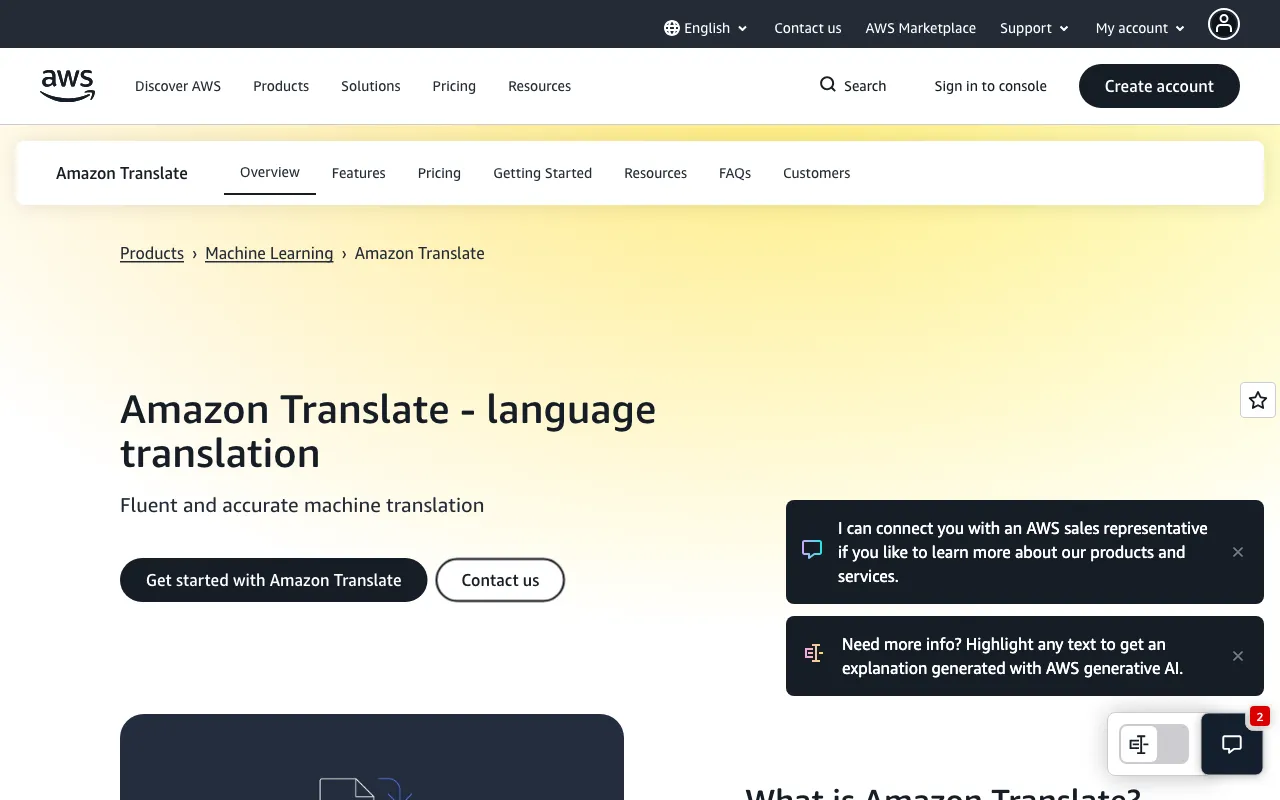Click the Search label in header
Image resolution: width=1280 pixels, height=800 pixels.
(865, 86)
